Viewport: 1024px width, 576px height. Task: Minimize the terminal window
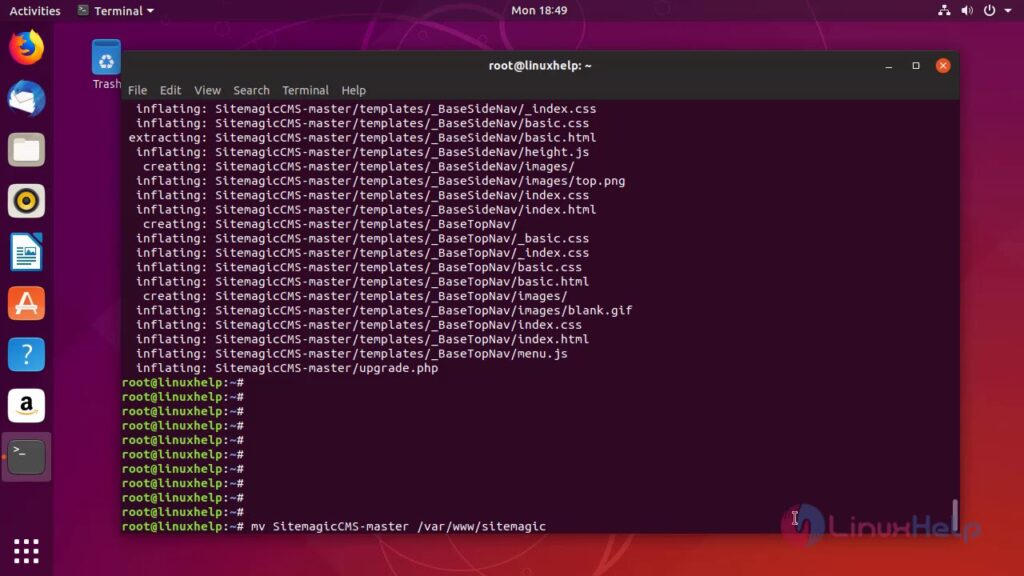(888, 66)
